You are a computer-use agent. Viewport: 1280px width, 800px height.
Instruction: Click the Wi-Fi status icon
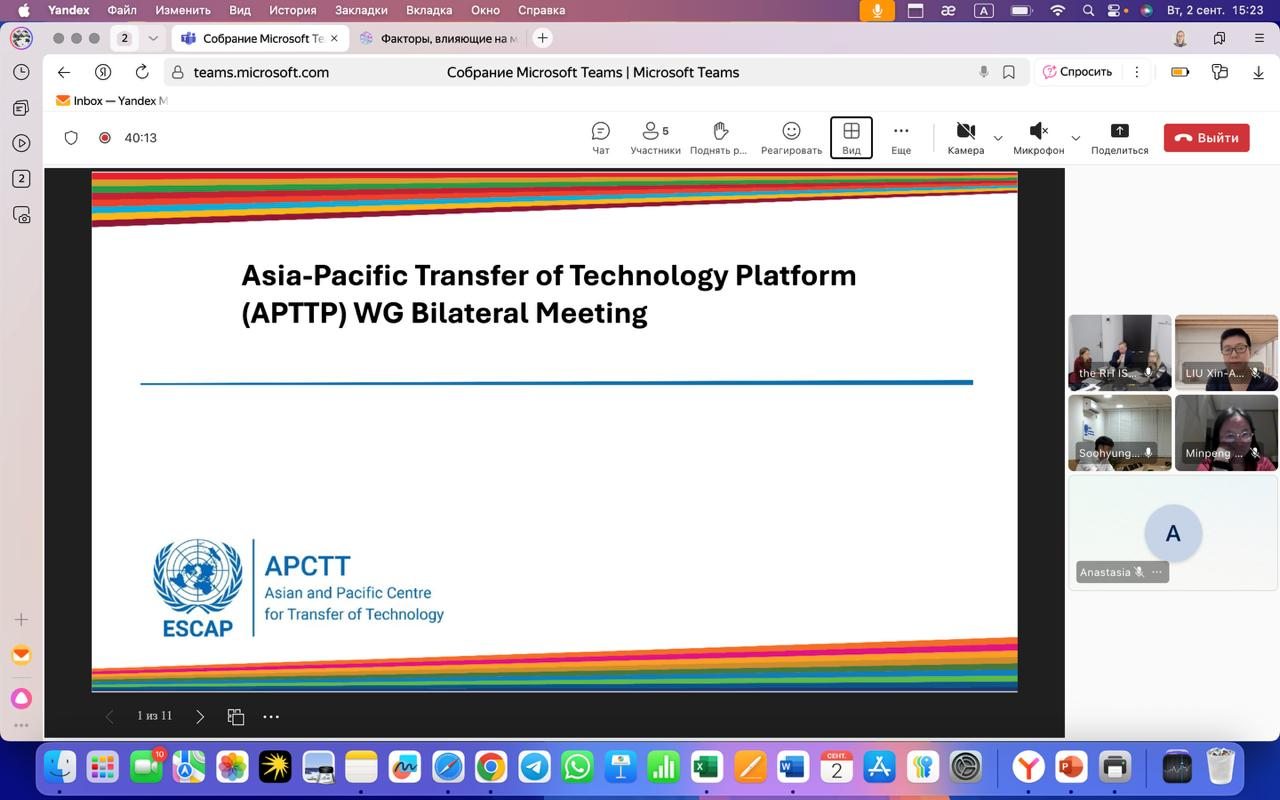point(1057,10)
